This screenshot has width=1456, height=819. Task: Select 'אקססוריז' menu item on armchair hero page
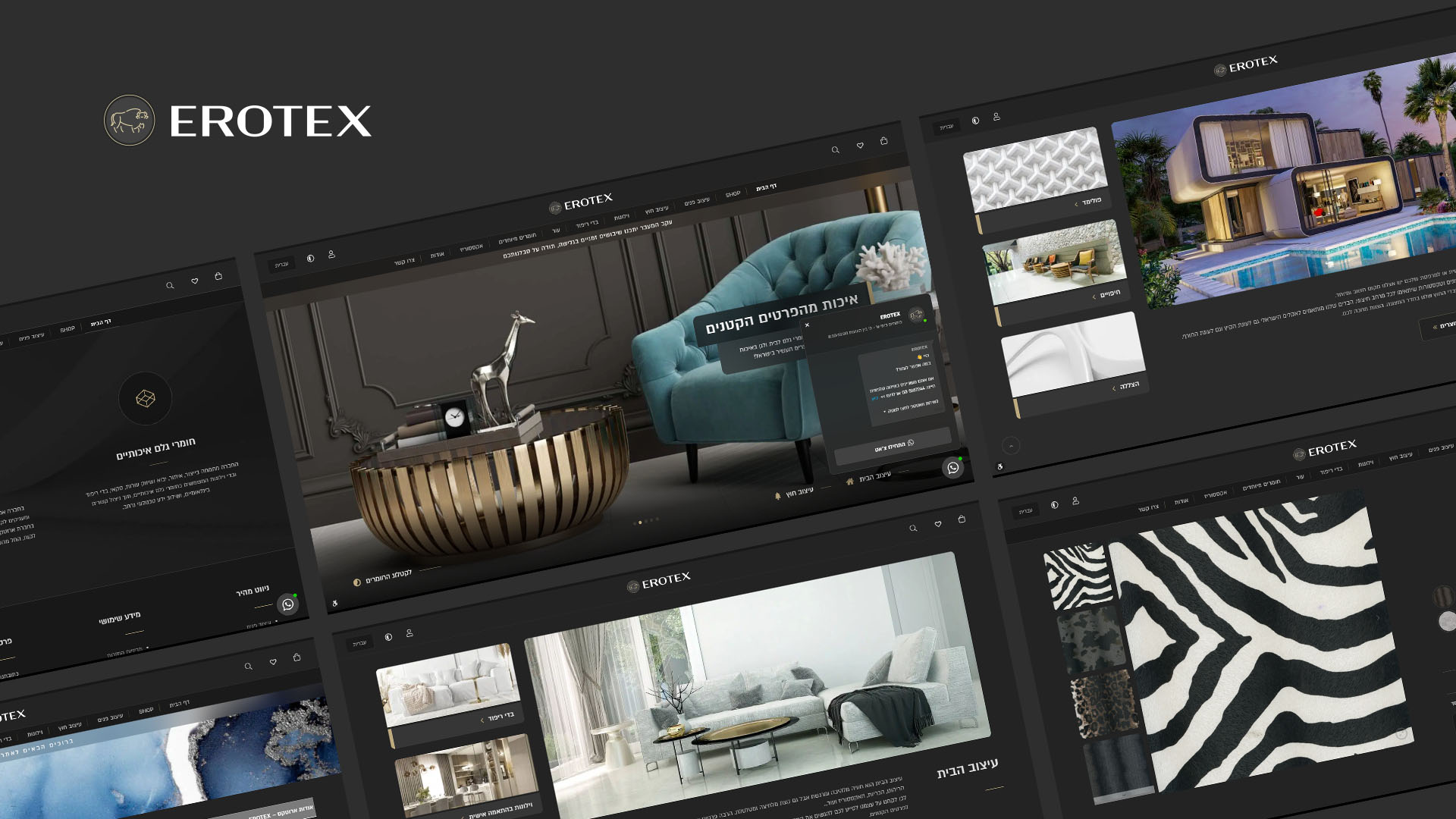pyautogui.click(x=471, y=248)
